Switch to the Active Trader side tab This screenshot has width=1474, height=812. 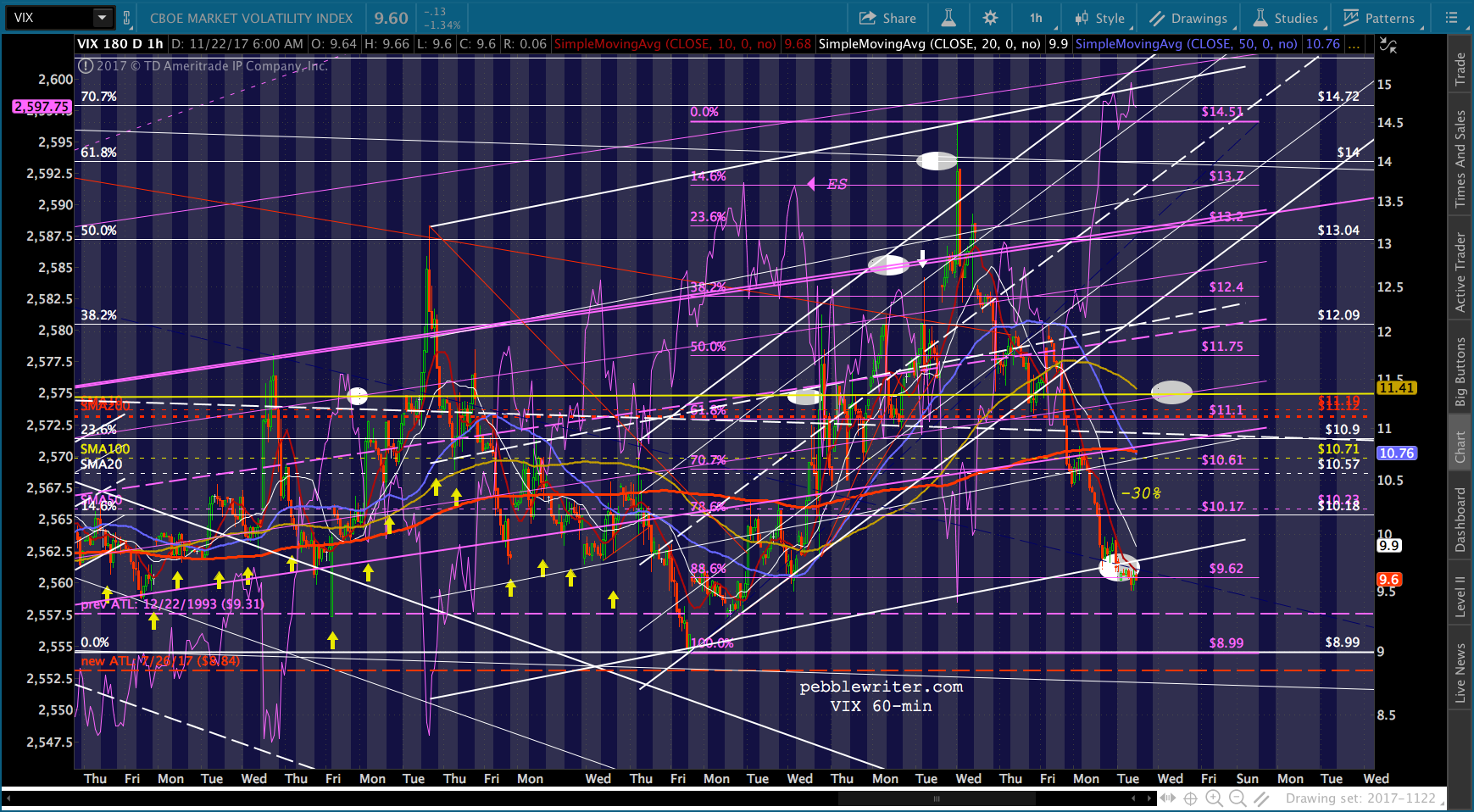pos(1460,272)
